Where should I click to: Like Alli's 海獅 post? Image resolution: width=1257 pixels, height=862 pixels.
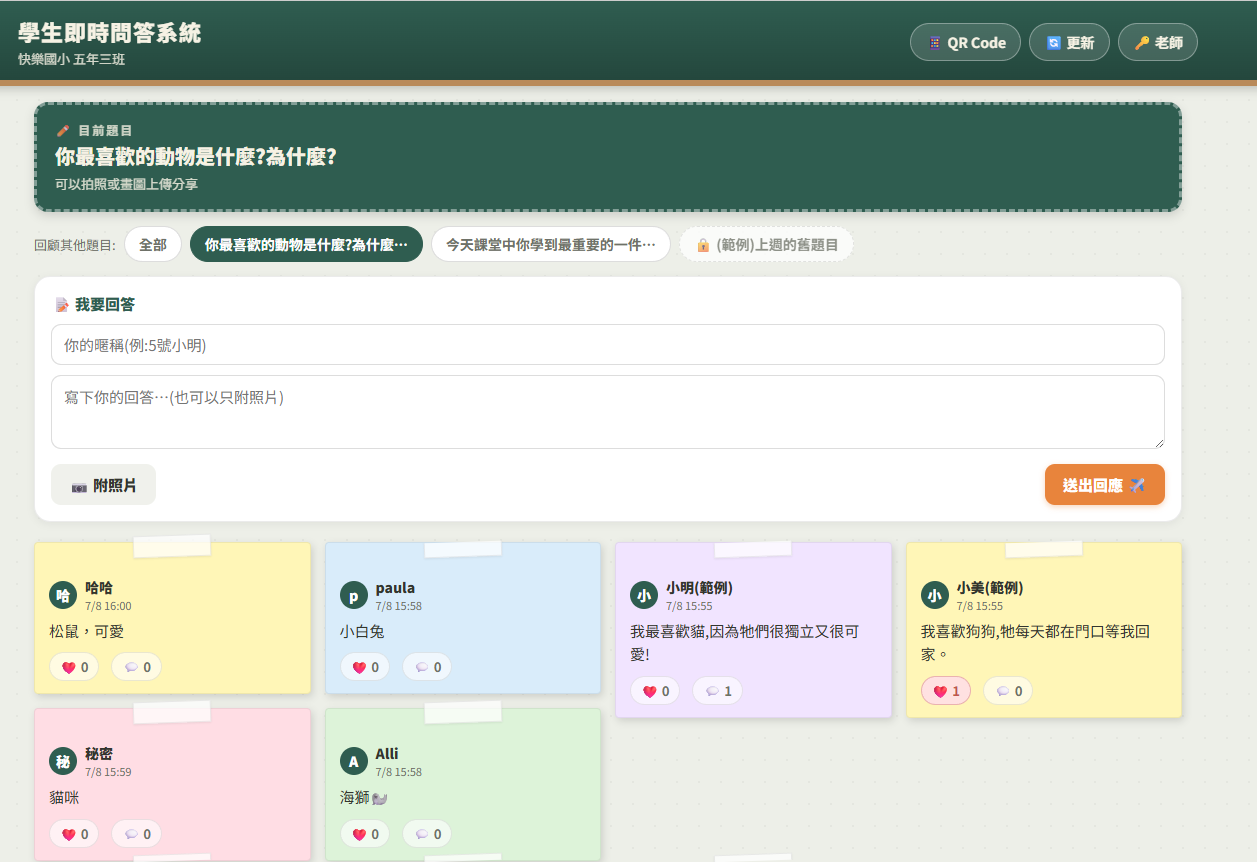click(x=365, y=833)
